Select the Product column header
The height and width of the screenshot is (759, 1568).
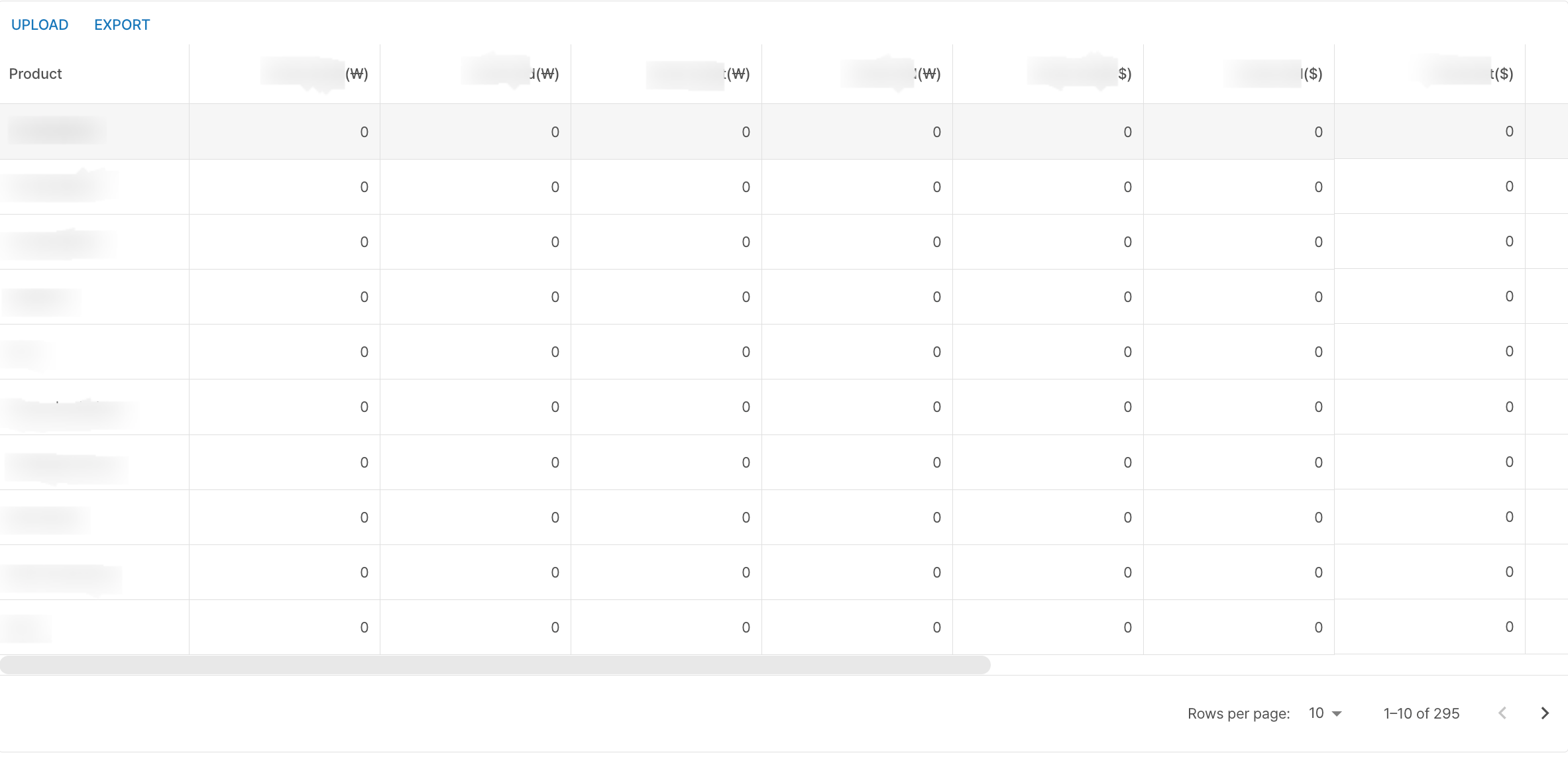tap(36, 74)
